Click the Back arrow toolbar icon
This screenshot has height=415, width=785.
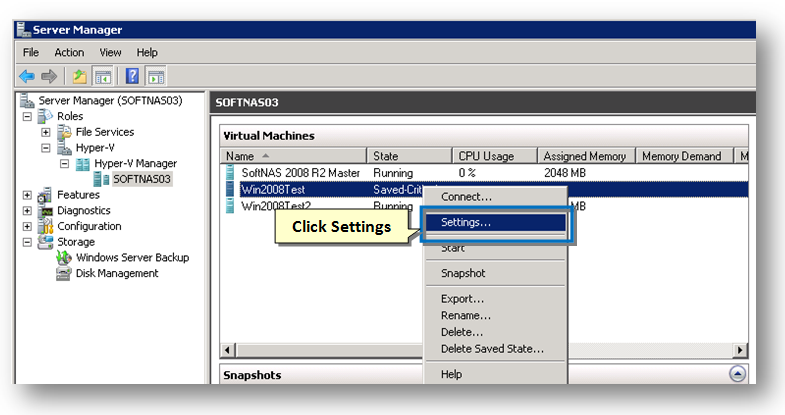(28, 75)
